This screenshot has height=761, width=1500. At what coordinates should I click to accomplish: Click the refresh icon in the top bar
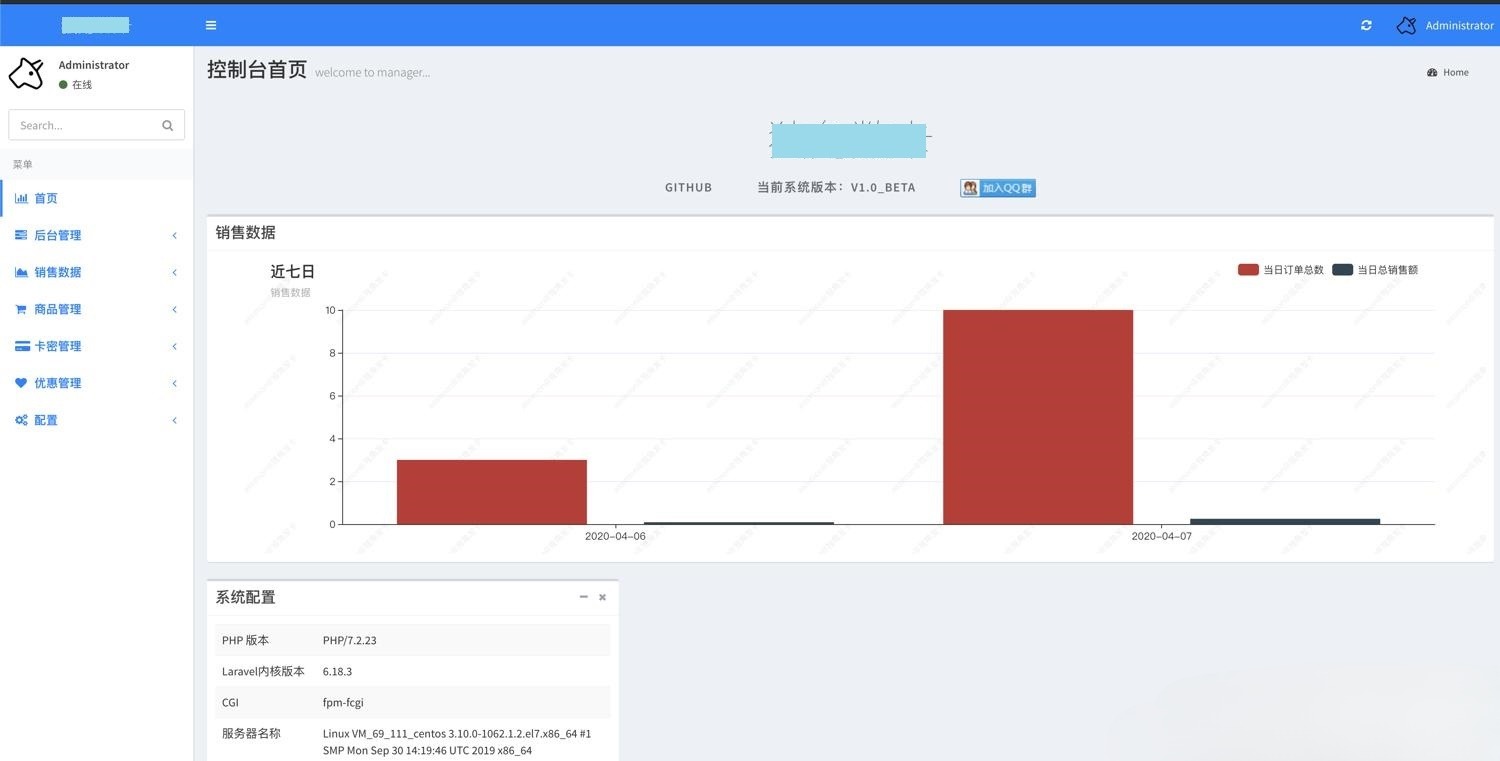click(x=1366, y=25)
